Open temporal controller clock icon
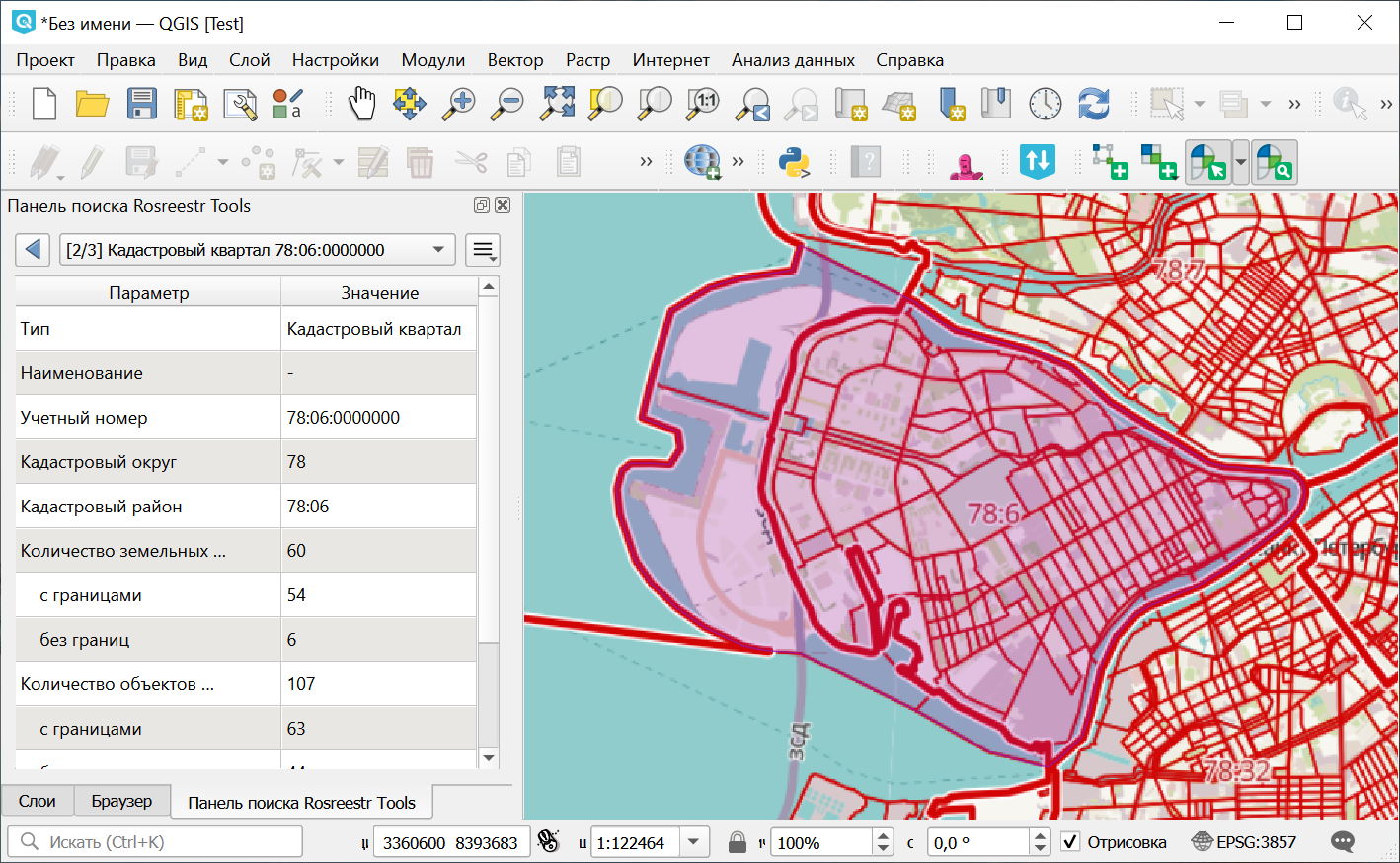Screen dimensions: 1400x863 pyautogui.click(x=1045, y=104)
